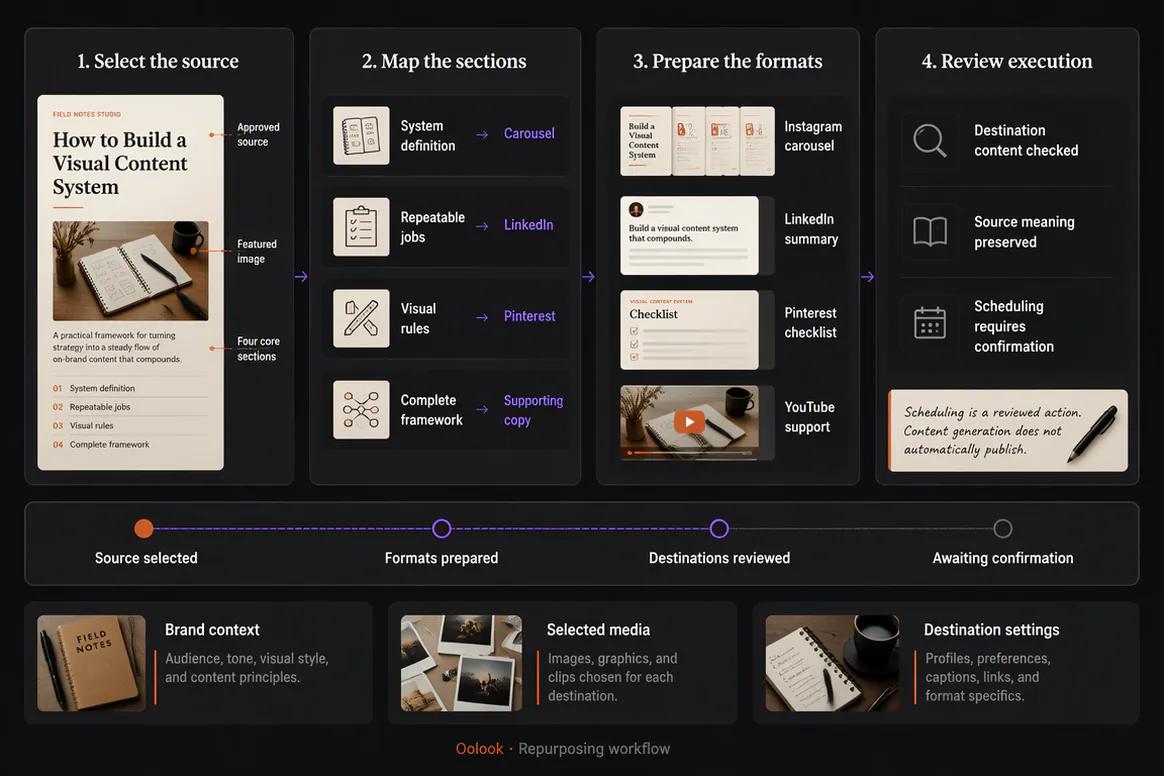Click the clipboard checklist Repeatable jobs icon

[361, 226]
